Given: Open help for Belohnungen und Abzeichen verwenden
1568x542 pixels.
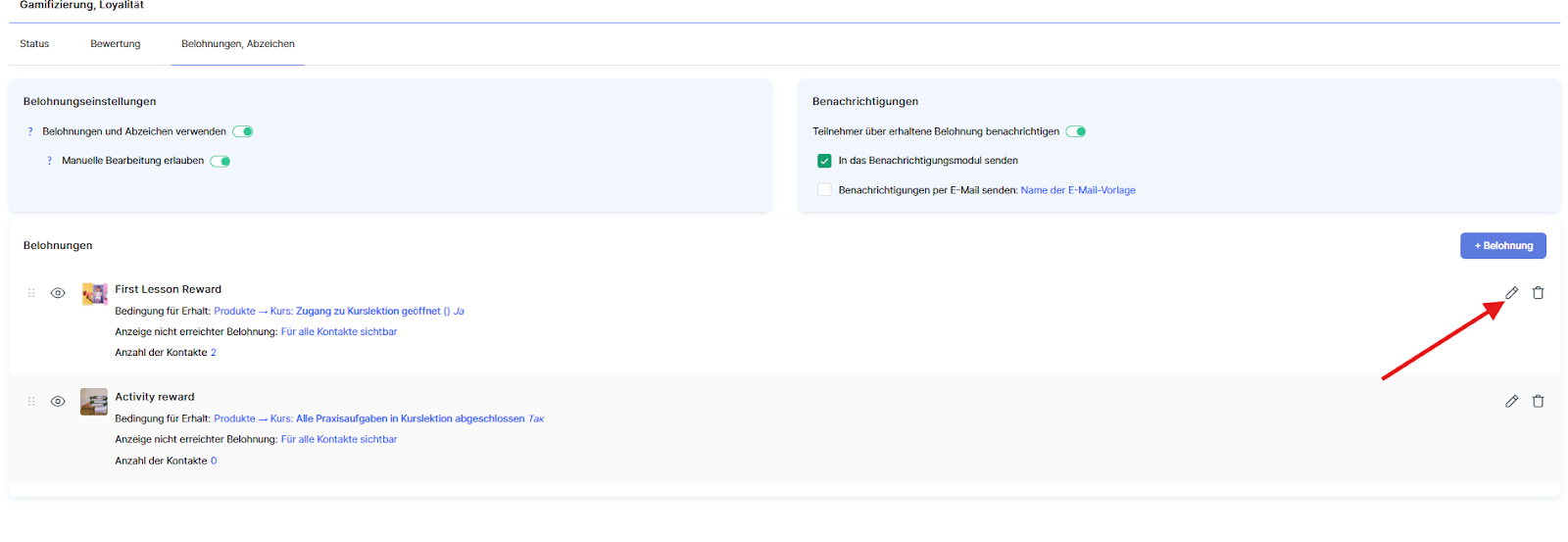Looking at the screenshot, I should click(30, 131).
